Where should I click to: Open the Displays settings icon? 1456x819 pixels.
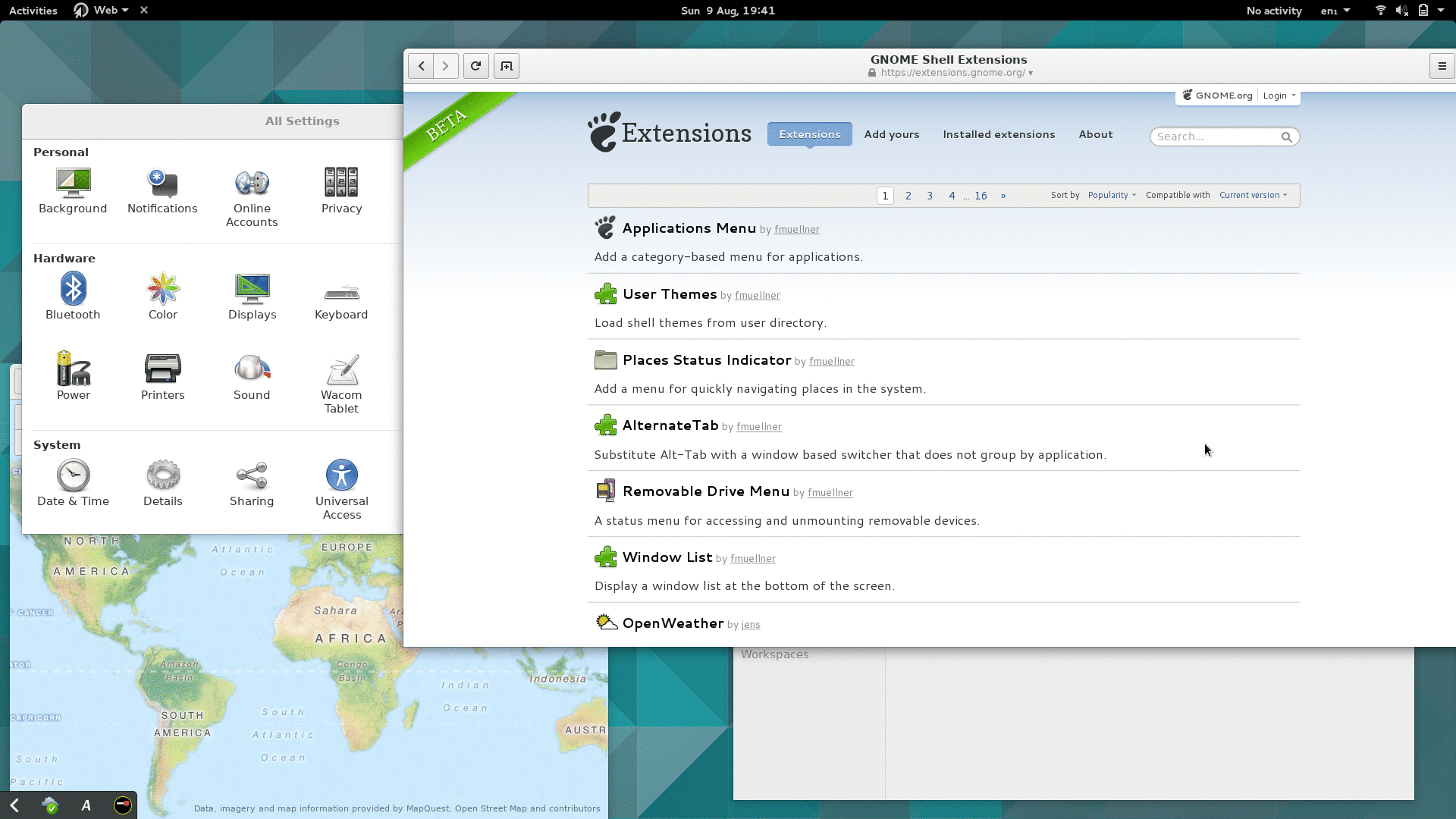point(252,296)
